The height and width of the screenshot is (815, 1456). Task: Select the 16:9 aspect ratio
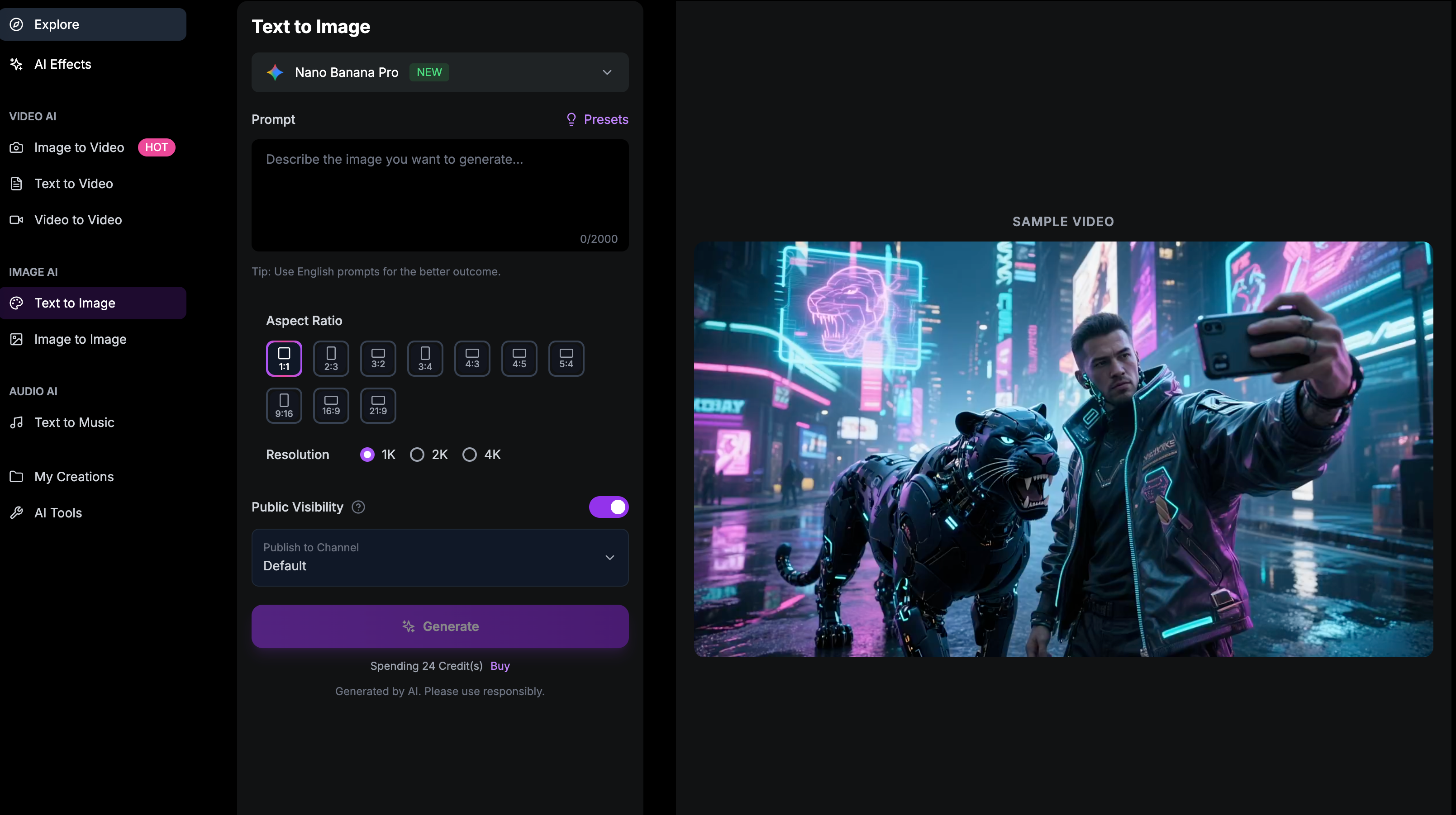click(x=331, y=405)
